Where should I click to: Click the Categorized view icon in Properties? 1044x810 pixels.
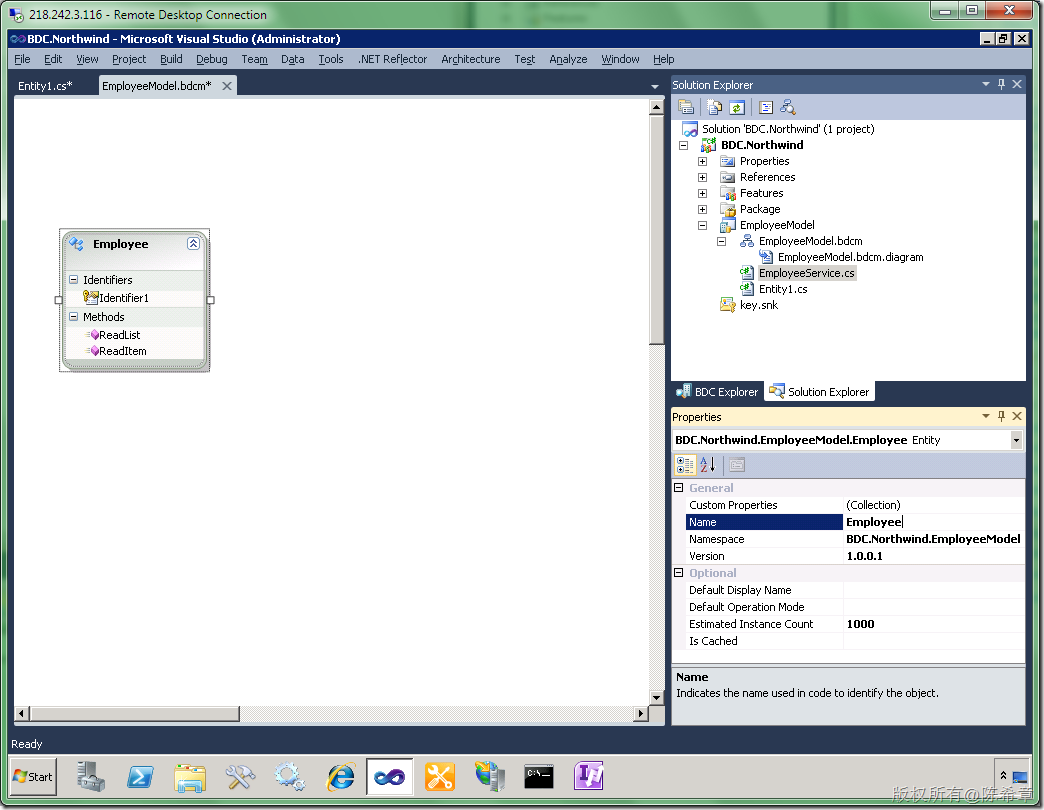(685, 465)
